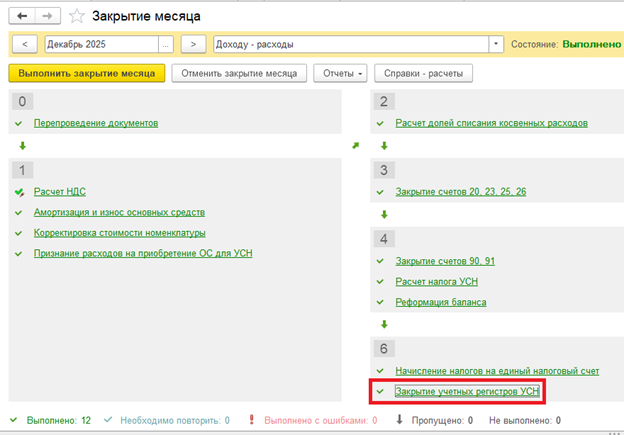Open Амортизация и износ основных средств

[x=119, y=213]
